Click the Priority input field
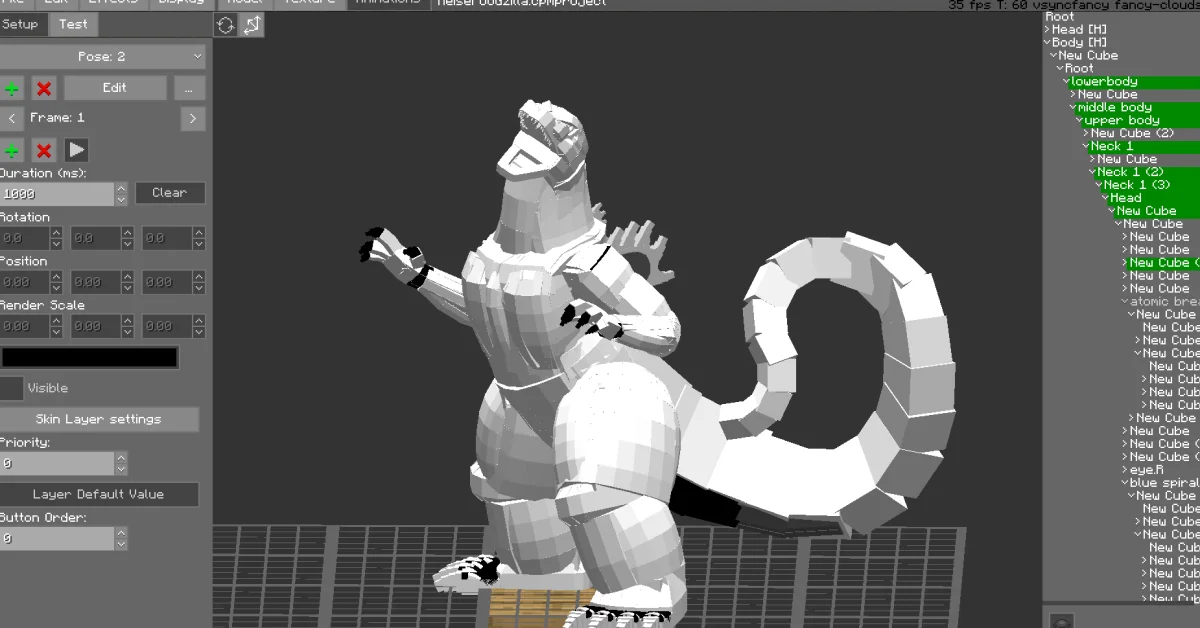Screen dimensions: 1200x628 pyautogui.click(x=57, y=464)
